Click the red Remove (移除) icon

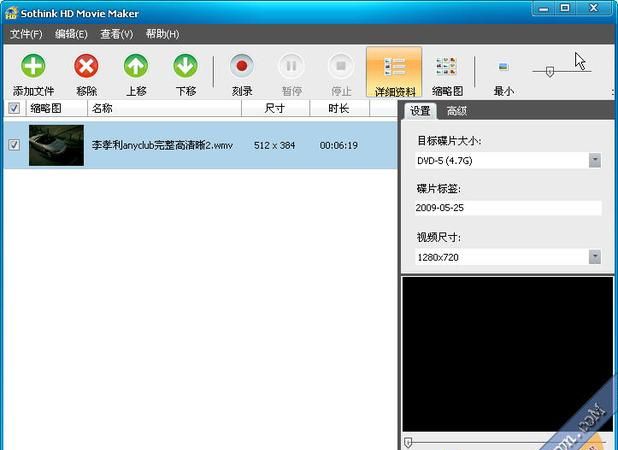point(86,66)
